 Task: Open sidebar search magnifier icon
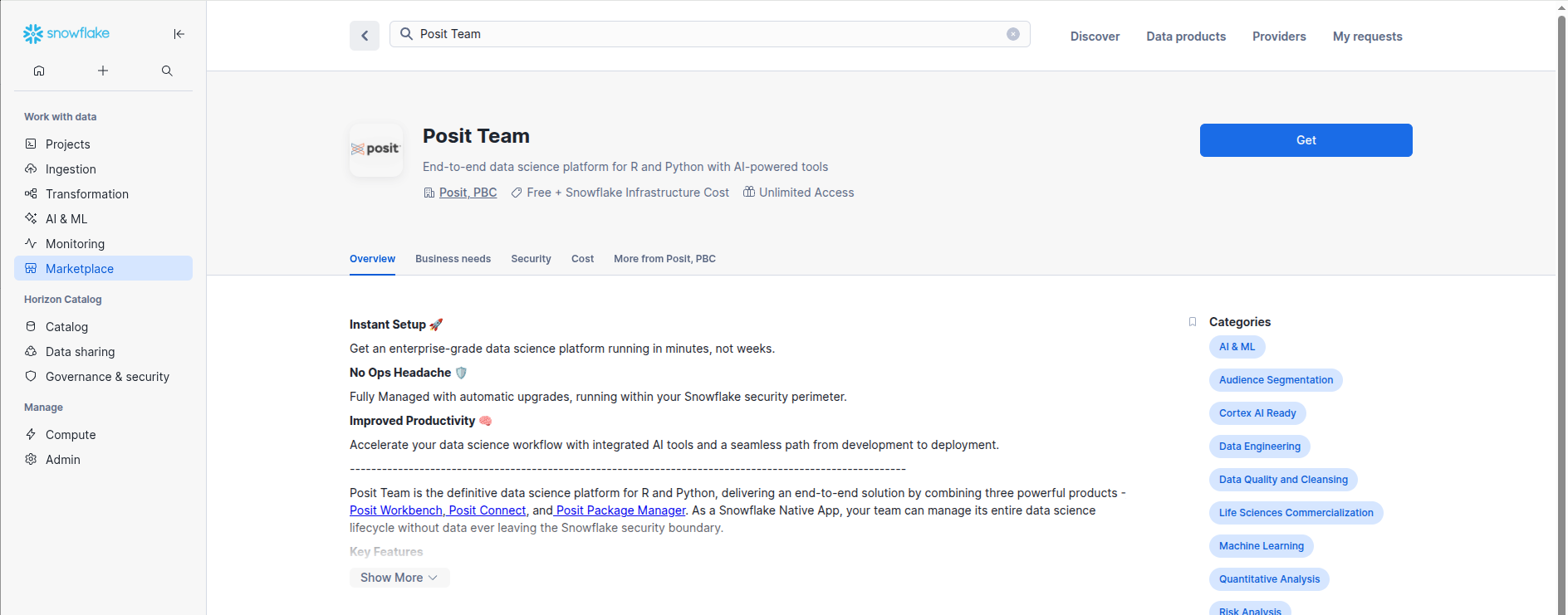(167, 71)
